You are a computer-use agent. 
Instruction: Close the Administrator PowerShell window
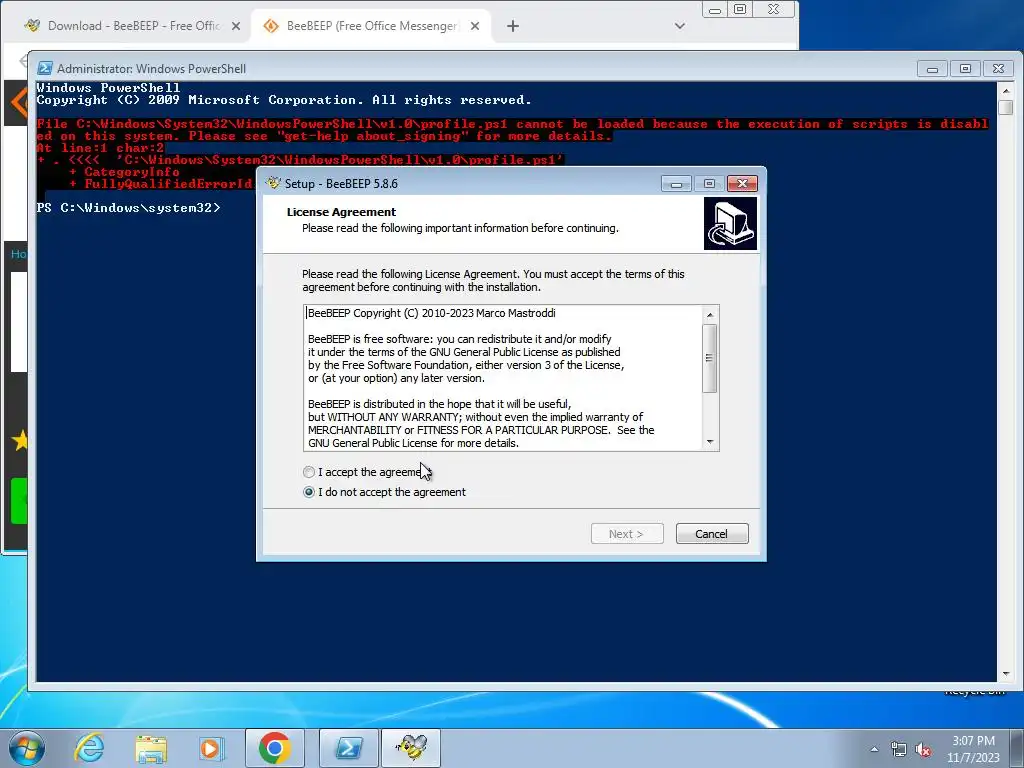tap(999, 69)
